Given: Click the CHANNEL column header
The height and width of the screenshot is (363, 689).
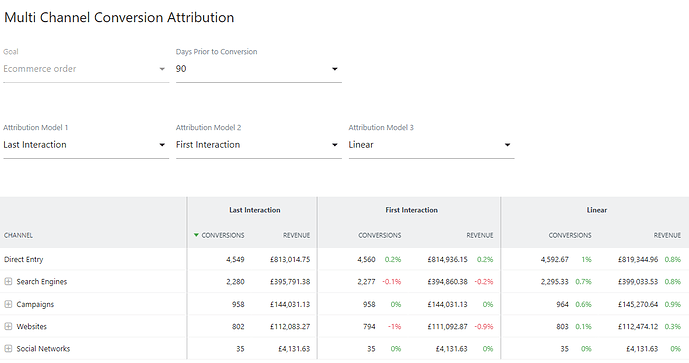Looking at the screenshot, I should click(x=18, y=236).
